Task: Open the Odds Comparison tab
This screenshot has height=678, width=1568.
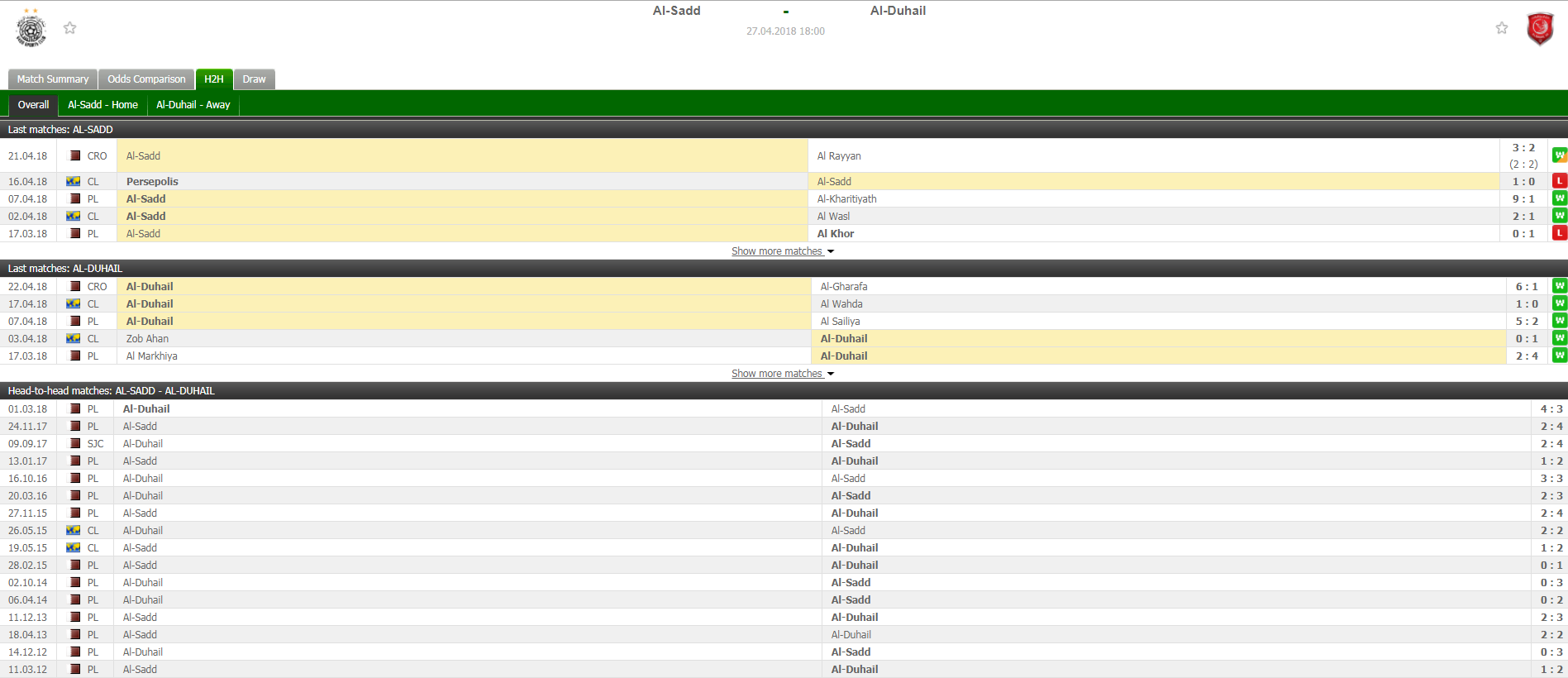Action: (x=146, y=79)
